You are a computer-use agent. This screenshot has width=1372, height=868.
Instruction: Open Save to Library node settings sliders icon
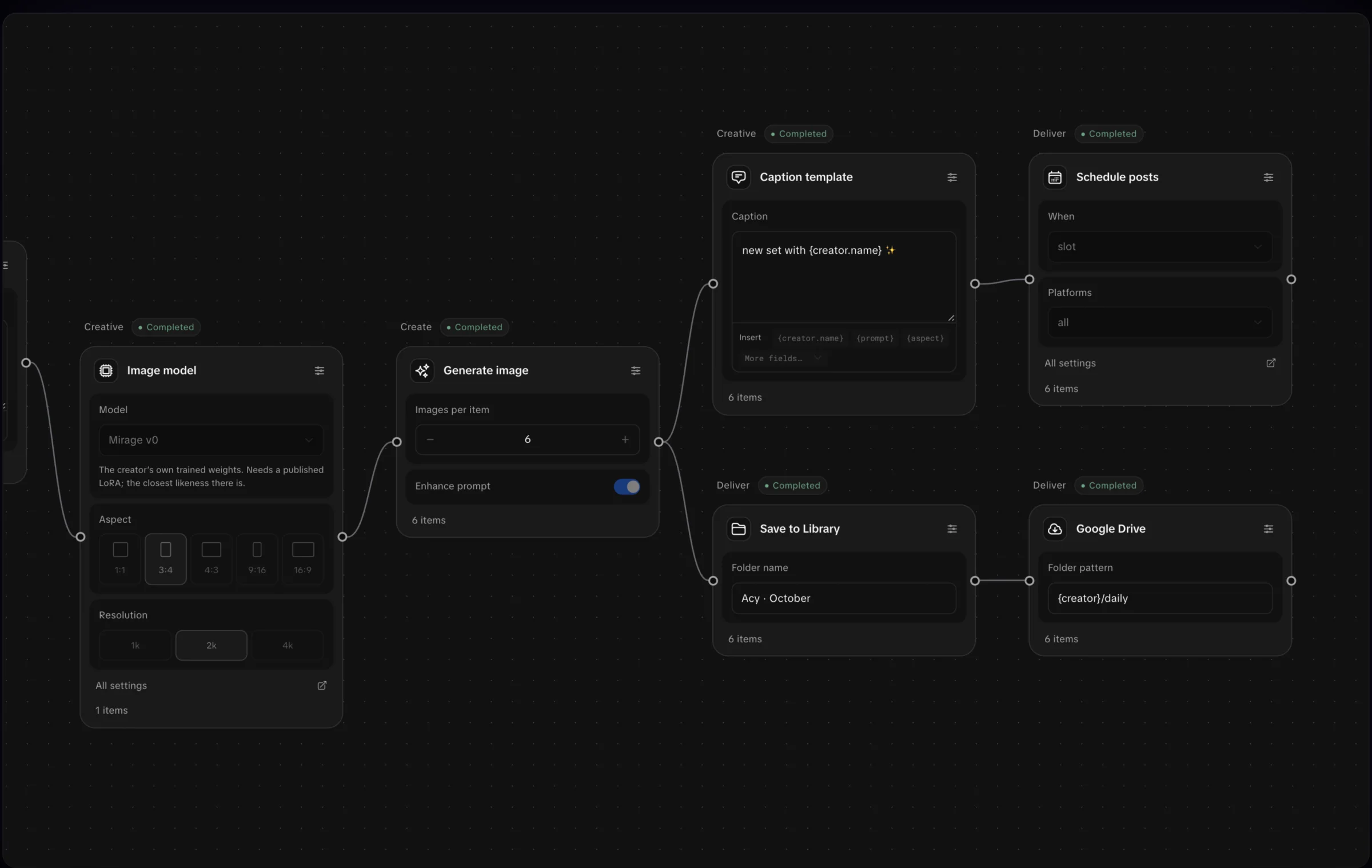pyautogui.click(x=952, y=529)
